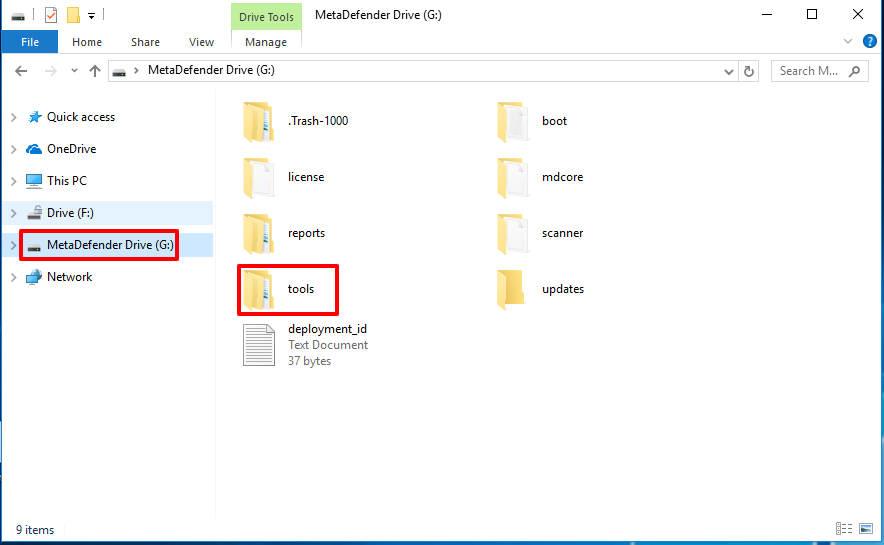884x545 pixels.
Task: Click the Drive (F:) drive icon
Action: pos(34,212)
